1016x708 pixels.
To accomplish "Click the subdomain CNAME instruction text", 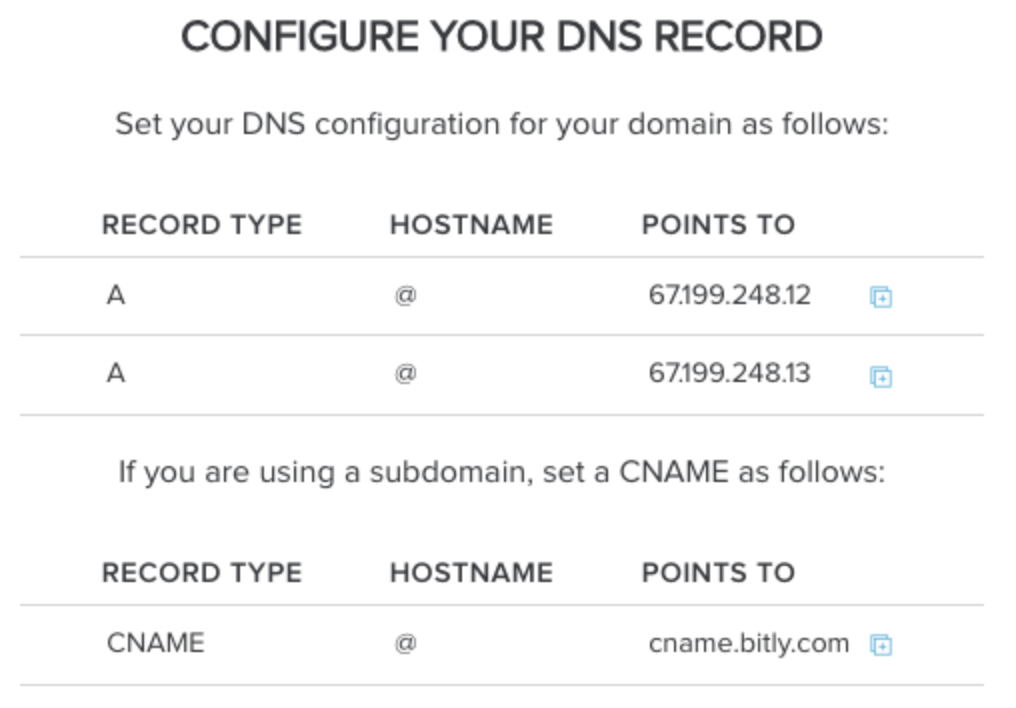I will click(x=502, y=472).
